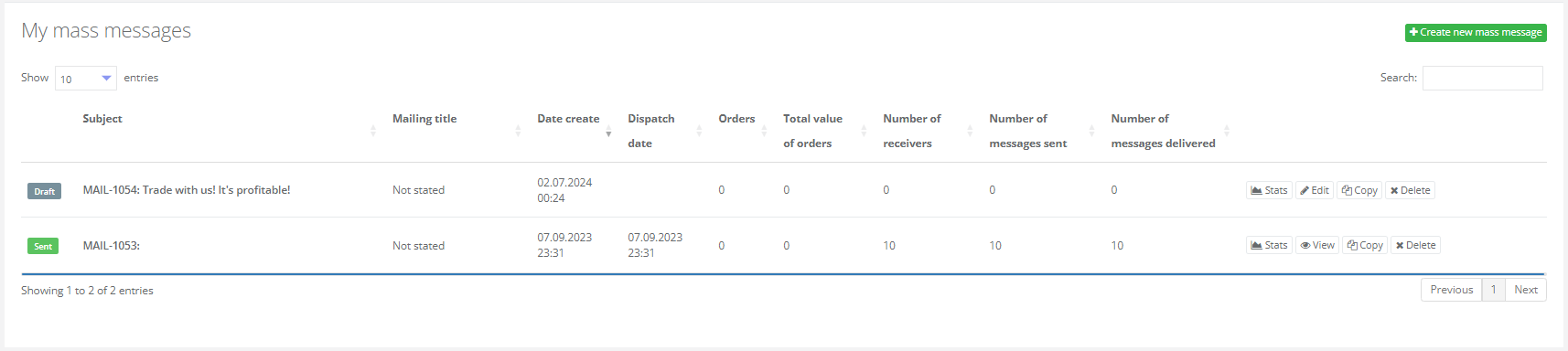Copy the MAIL-1053 mass message

[x=1365, y=245]
